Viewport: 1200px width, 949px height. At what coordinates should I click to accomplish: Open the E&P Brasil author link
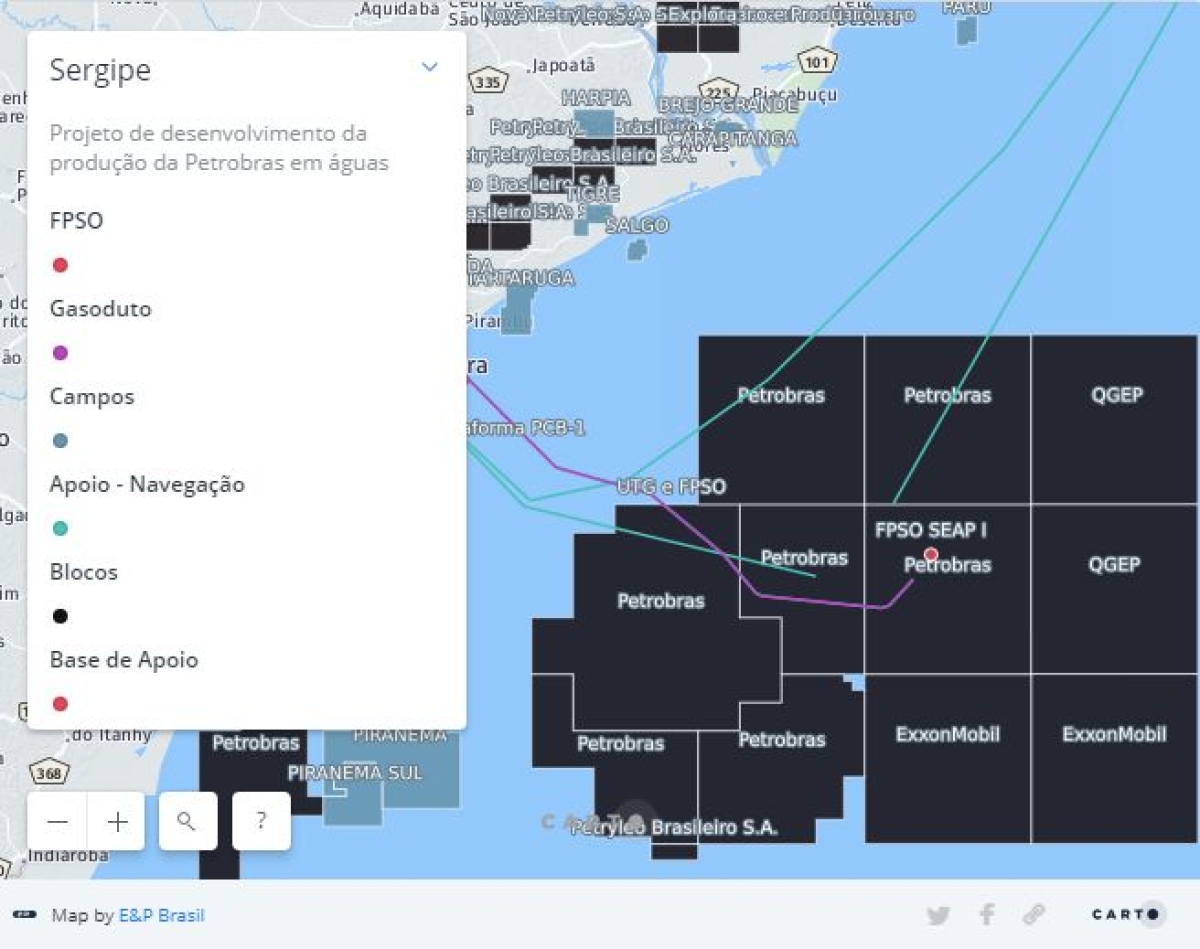162,915
